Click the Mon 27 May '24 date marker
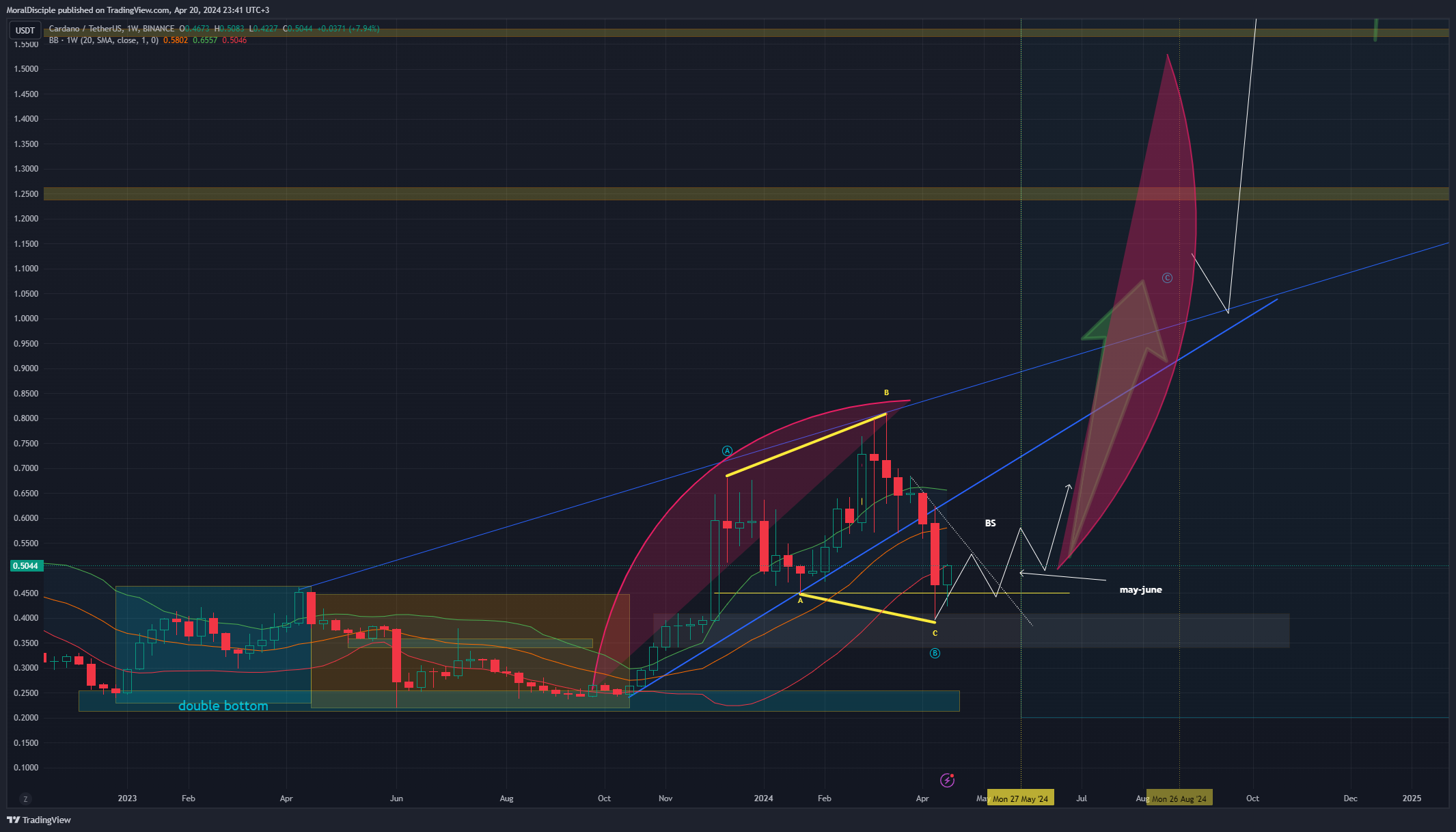Viewport: 1456px width, 832px height. (x=1020, y=799)
